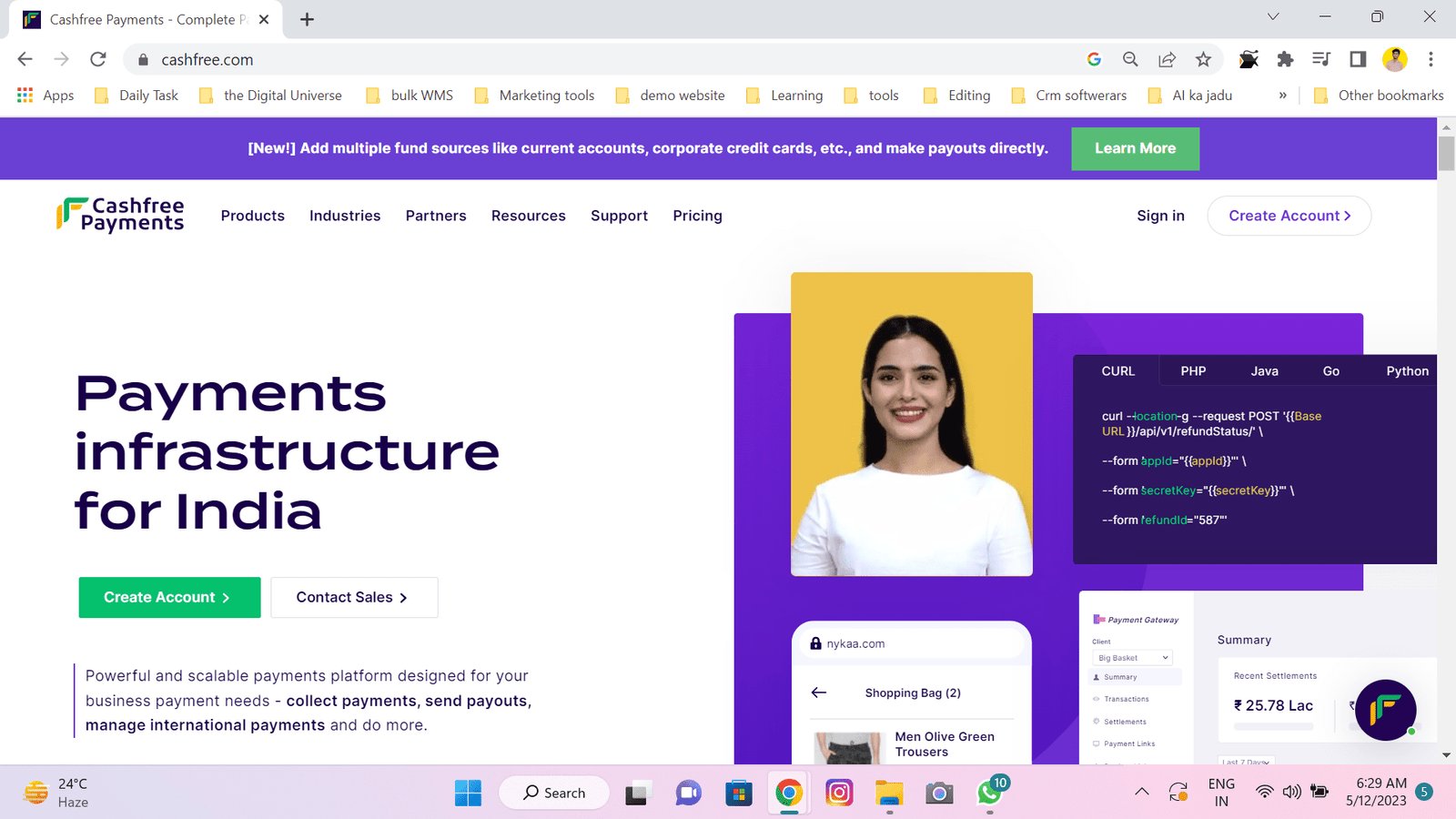Click the browser back arrow

(x=25, y=59)
